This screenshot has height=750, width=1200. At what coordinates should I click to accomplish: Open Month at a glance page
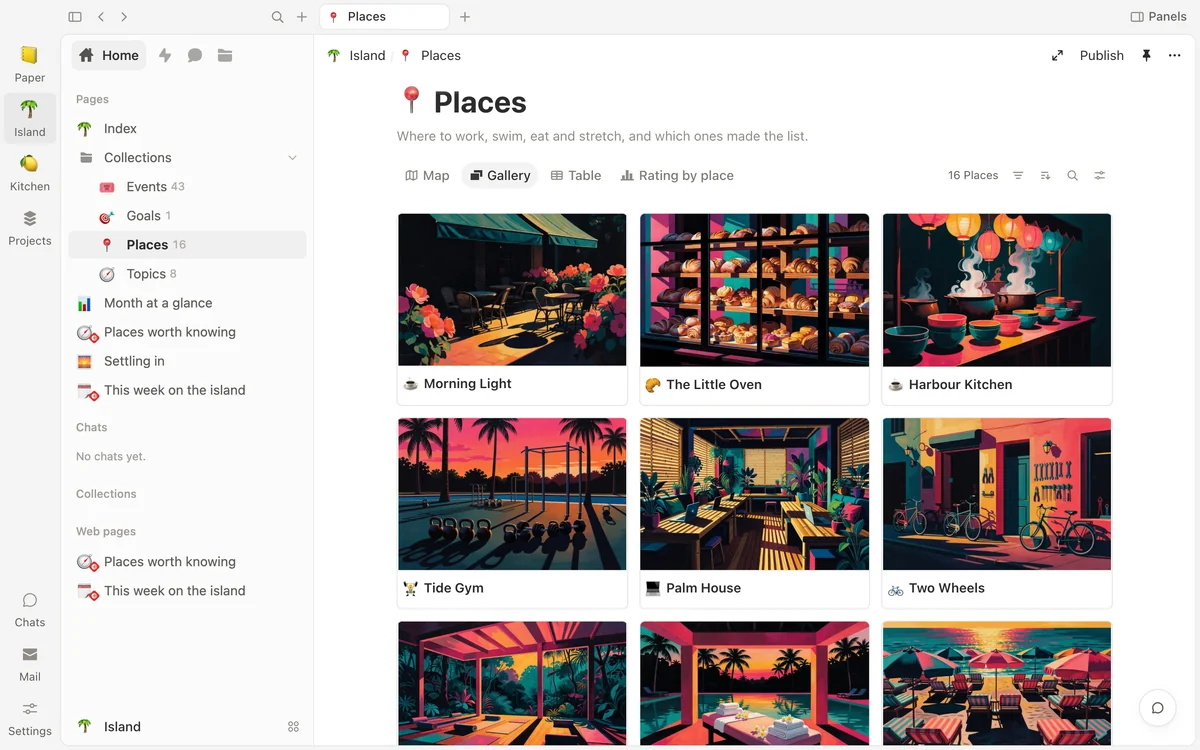click(187, 303)
